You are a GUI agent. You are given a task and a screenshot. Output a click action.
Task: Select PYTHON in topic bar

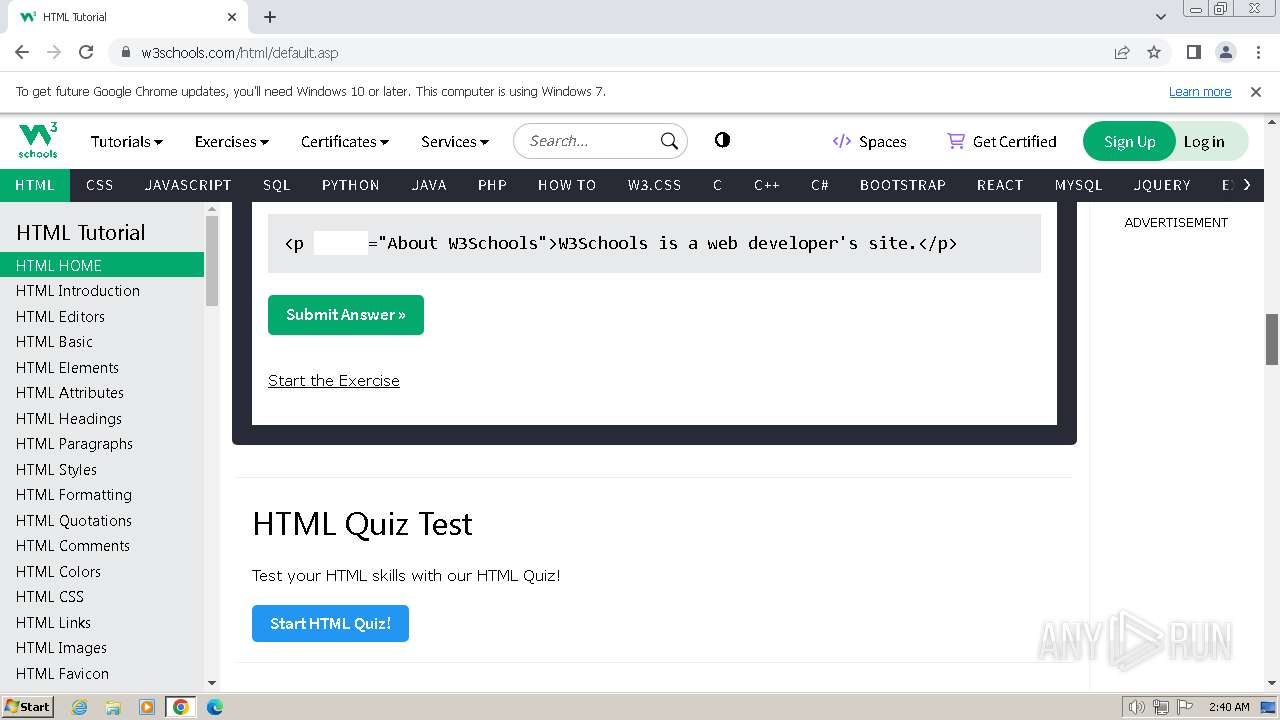click(x=351, y=185)
